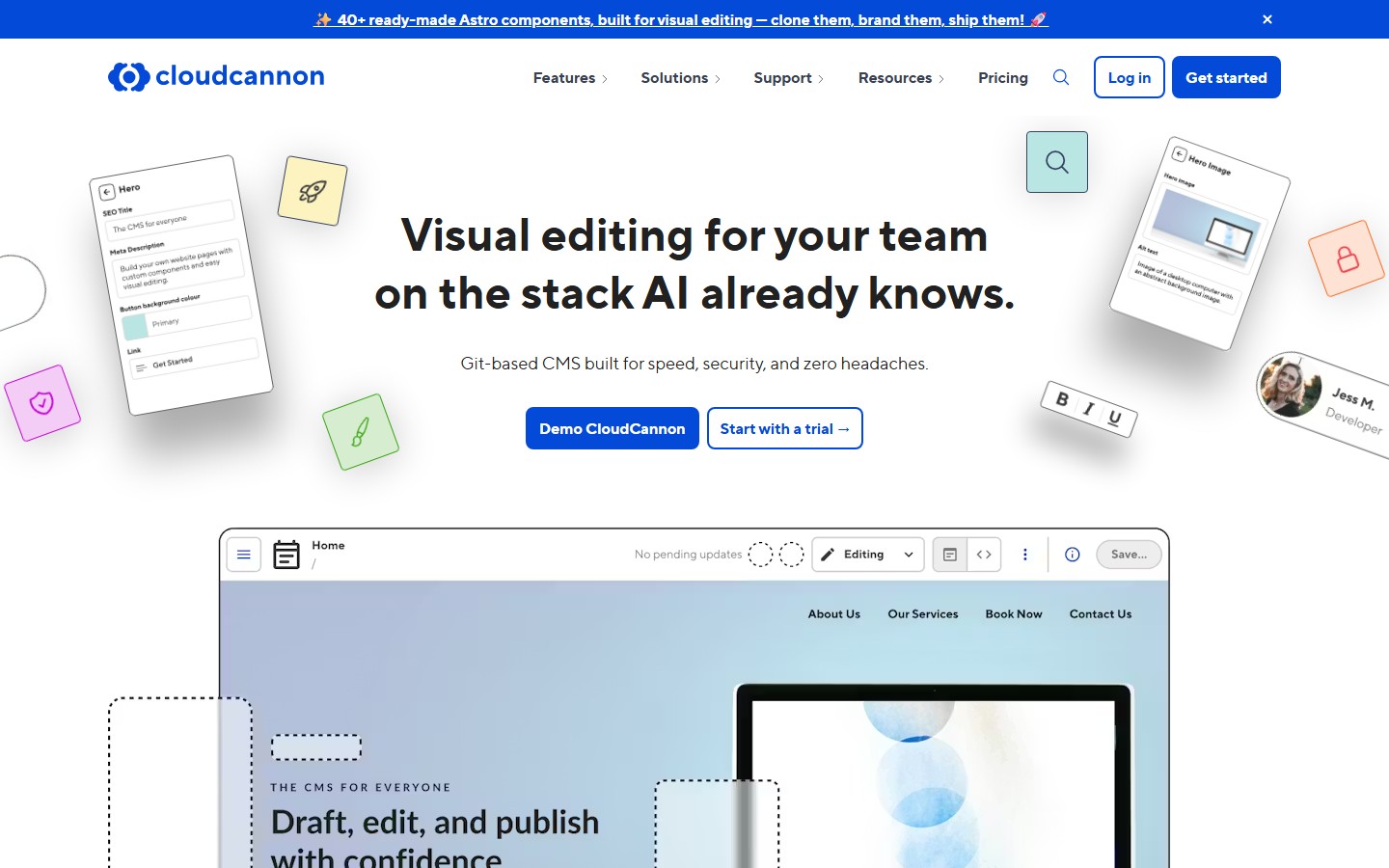1389x868 pixels.
Task: Switch to visual editor view icon
Action: click(x=950, y=555)
